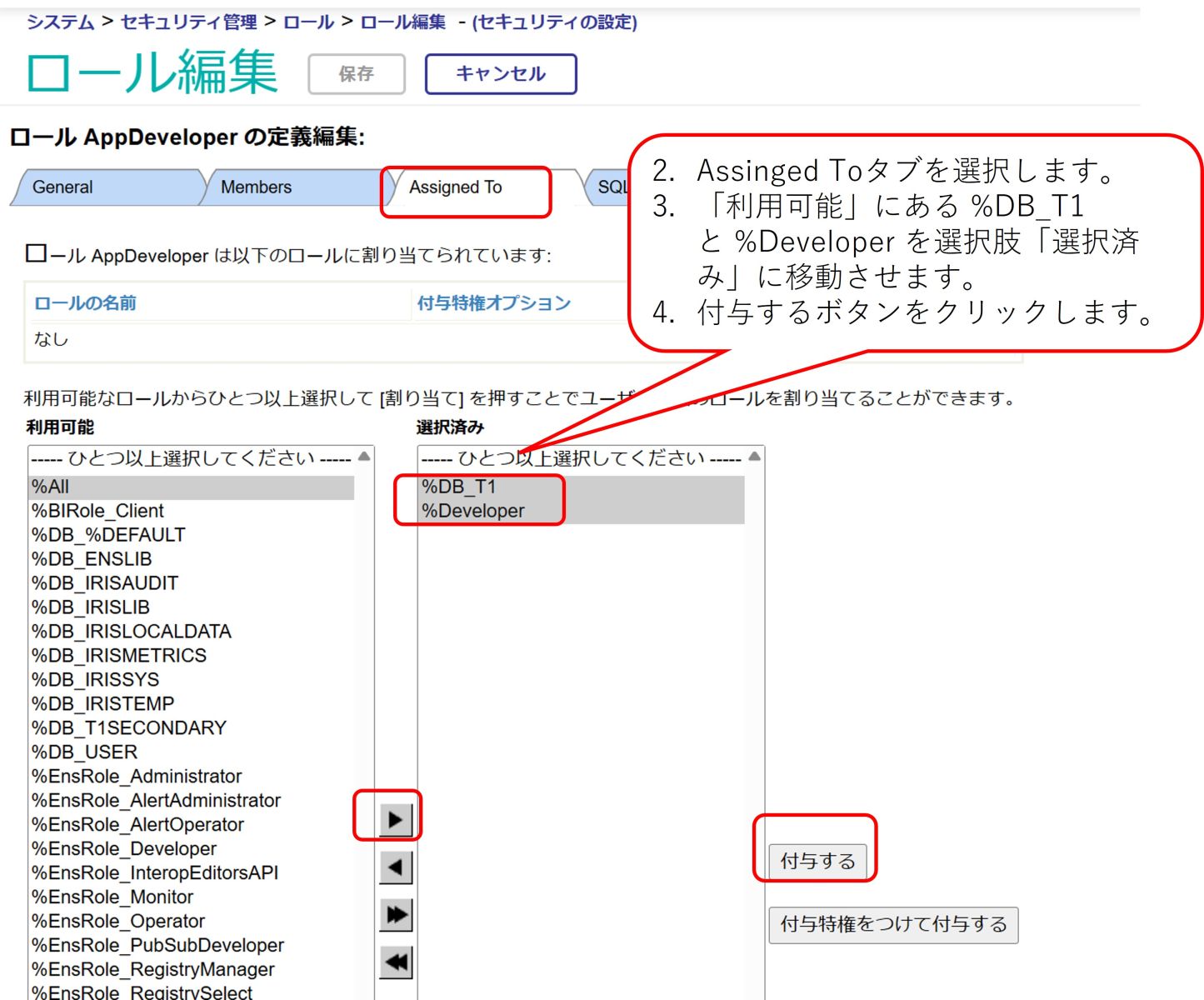This screenshot has width=1204, height=1000.
Task: Select %Developer in the selected list
Action: tap(473, 511)
